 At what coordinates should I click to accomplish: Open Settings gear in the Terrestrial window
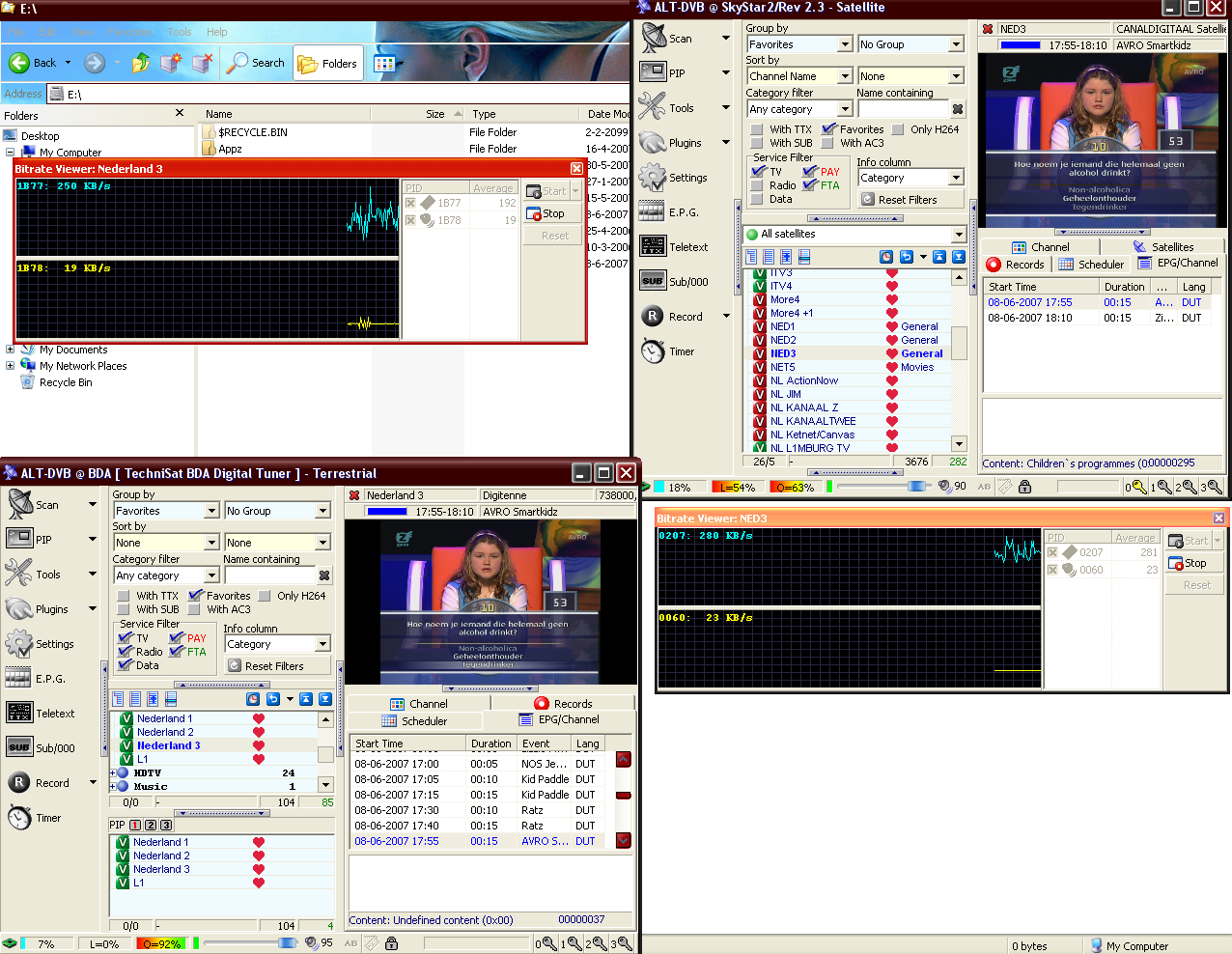(x=19, y=644)
